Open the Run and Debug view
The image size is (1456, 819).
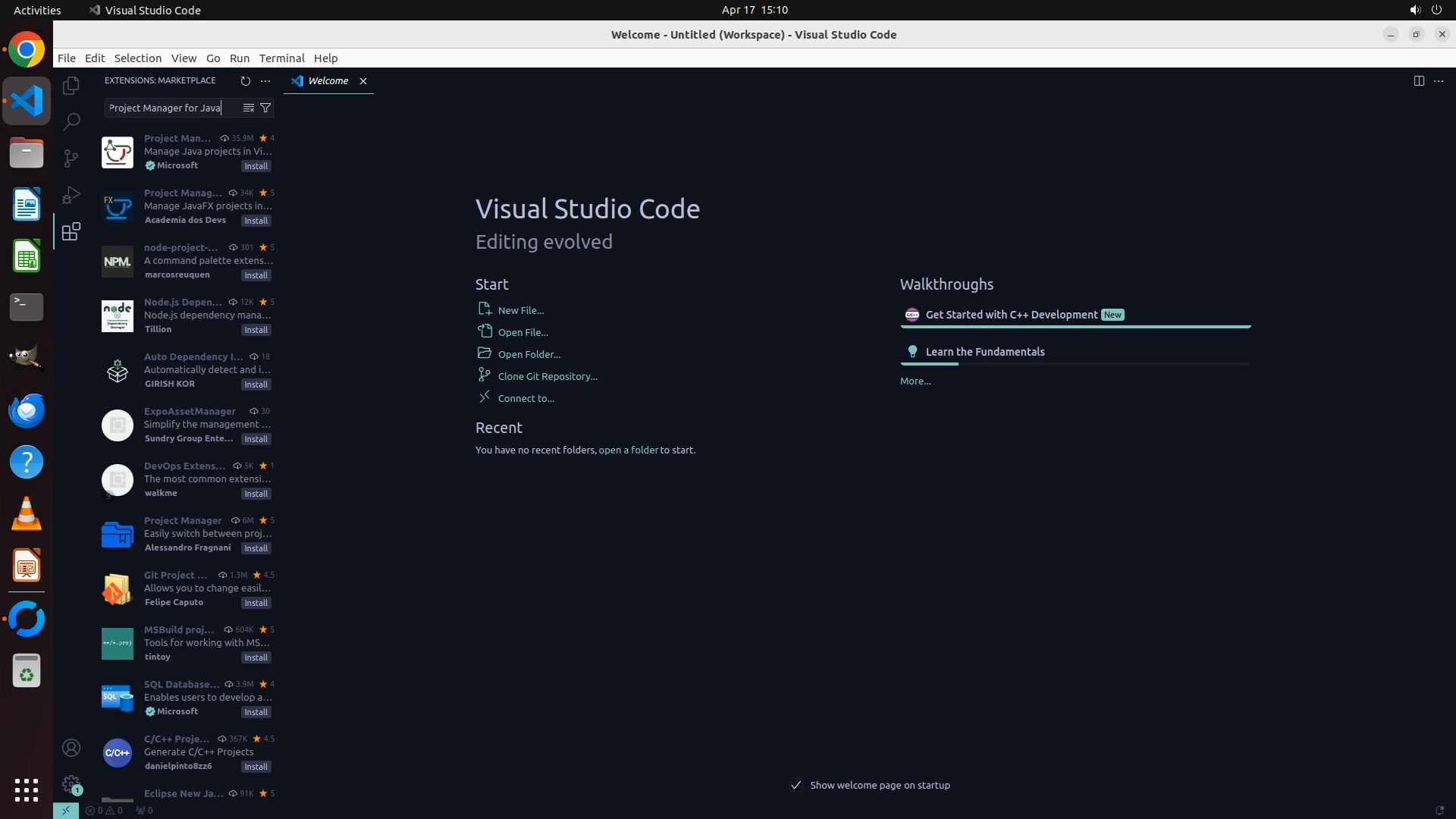(71, 195)
